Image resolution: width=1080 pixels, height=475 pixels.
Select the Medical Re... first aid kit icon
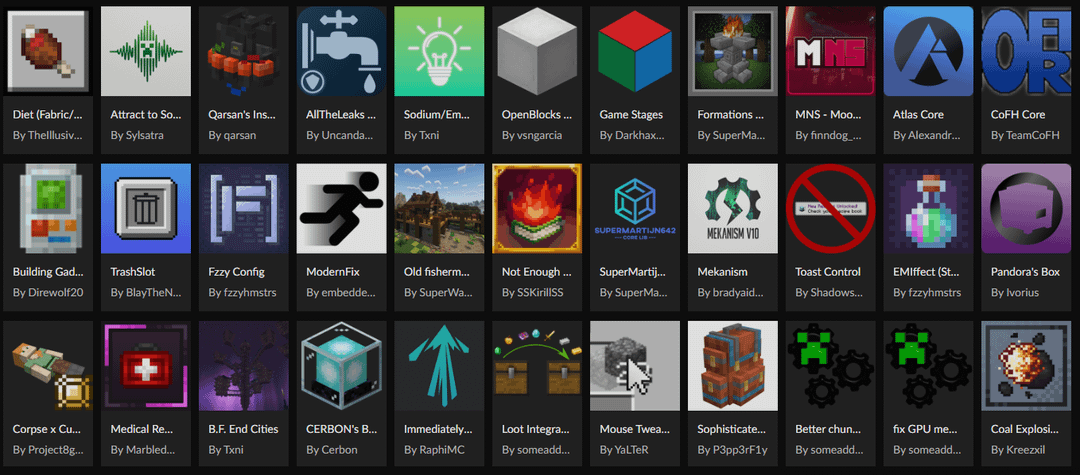coord(144,365)
